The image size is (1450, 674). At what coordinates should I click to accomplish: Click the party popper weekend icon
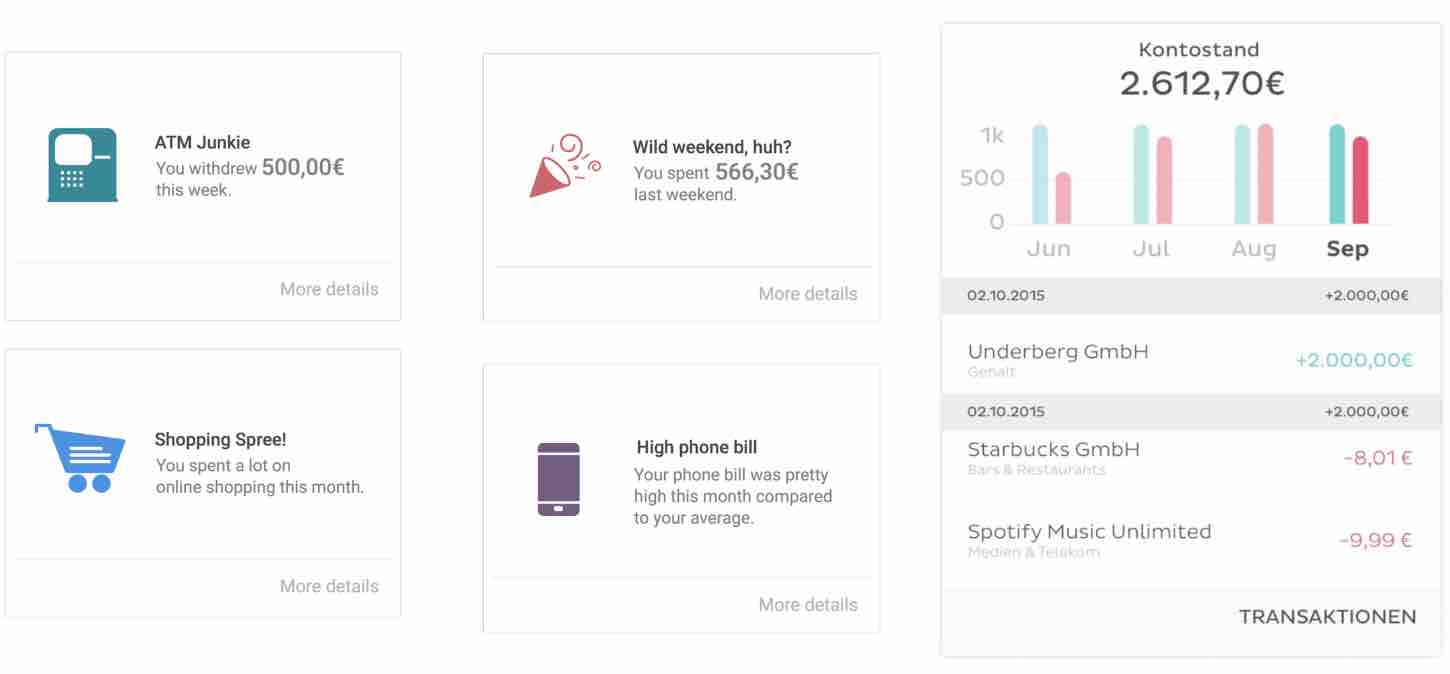[564, 165]
